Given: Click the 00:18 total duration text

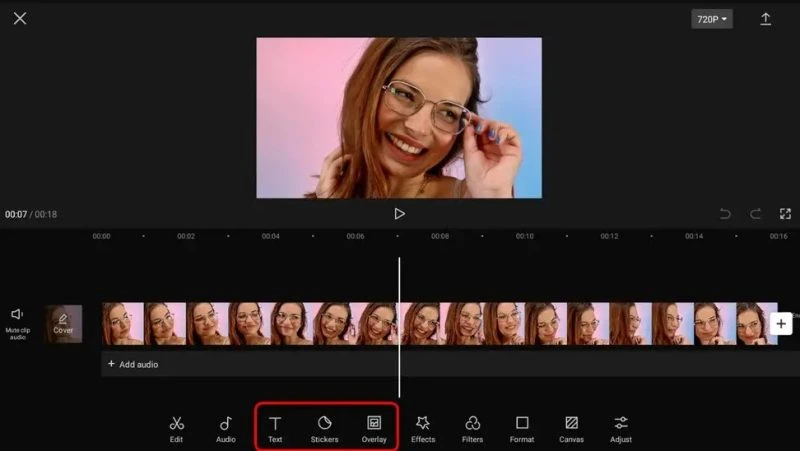Looking at the screenshot, I should click(x=46, y=214).
